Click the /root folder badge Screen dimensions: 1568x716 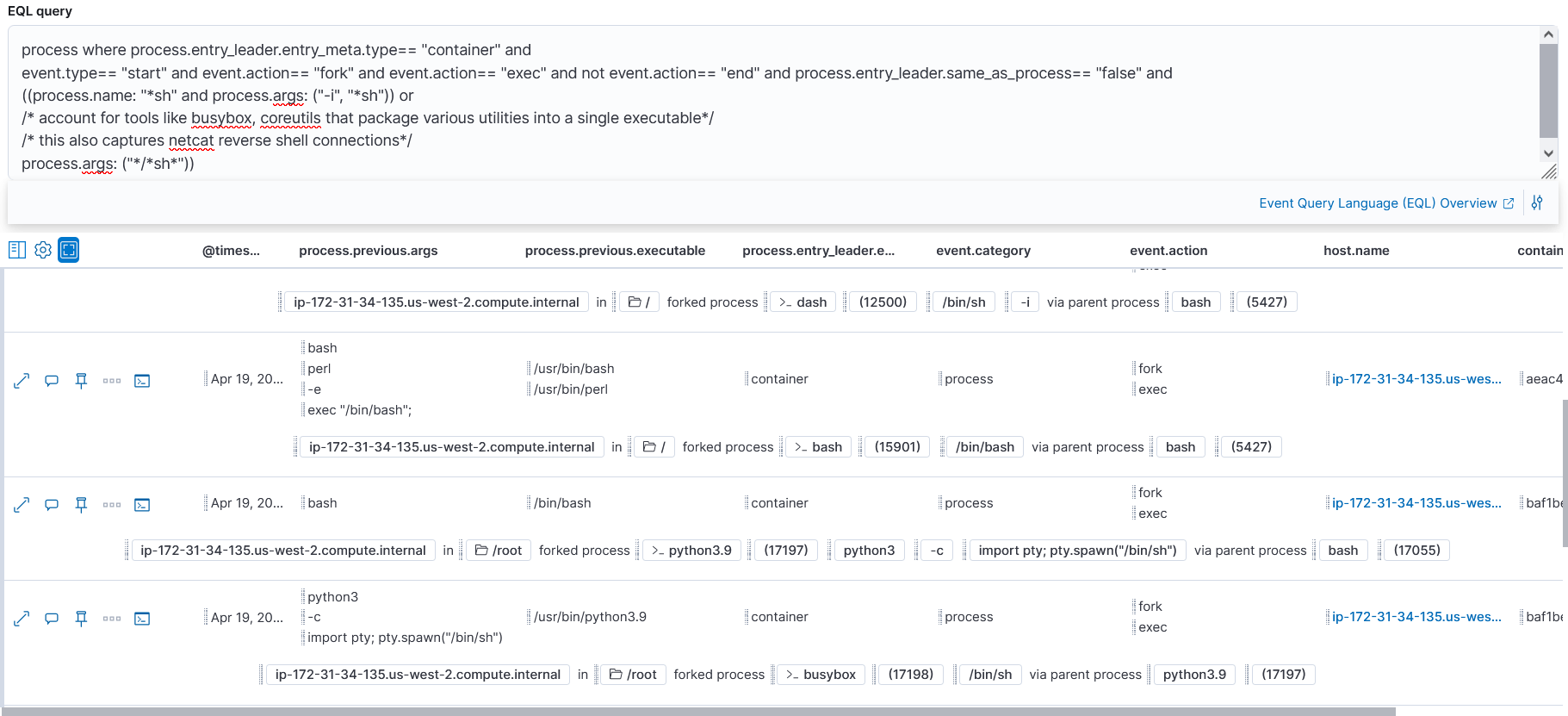click(499, 550)
